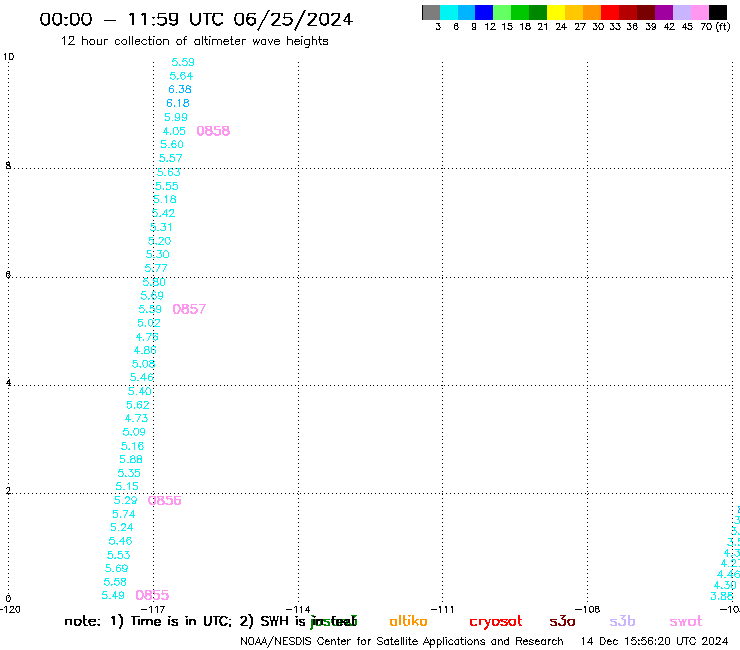Viewport: 740px width, 650px height.
Task: Click the wave height value '5.42'
Action: click(163, 213)
